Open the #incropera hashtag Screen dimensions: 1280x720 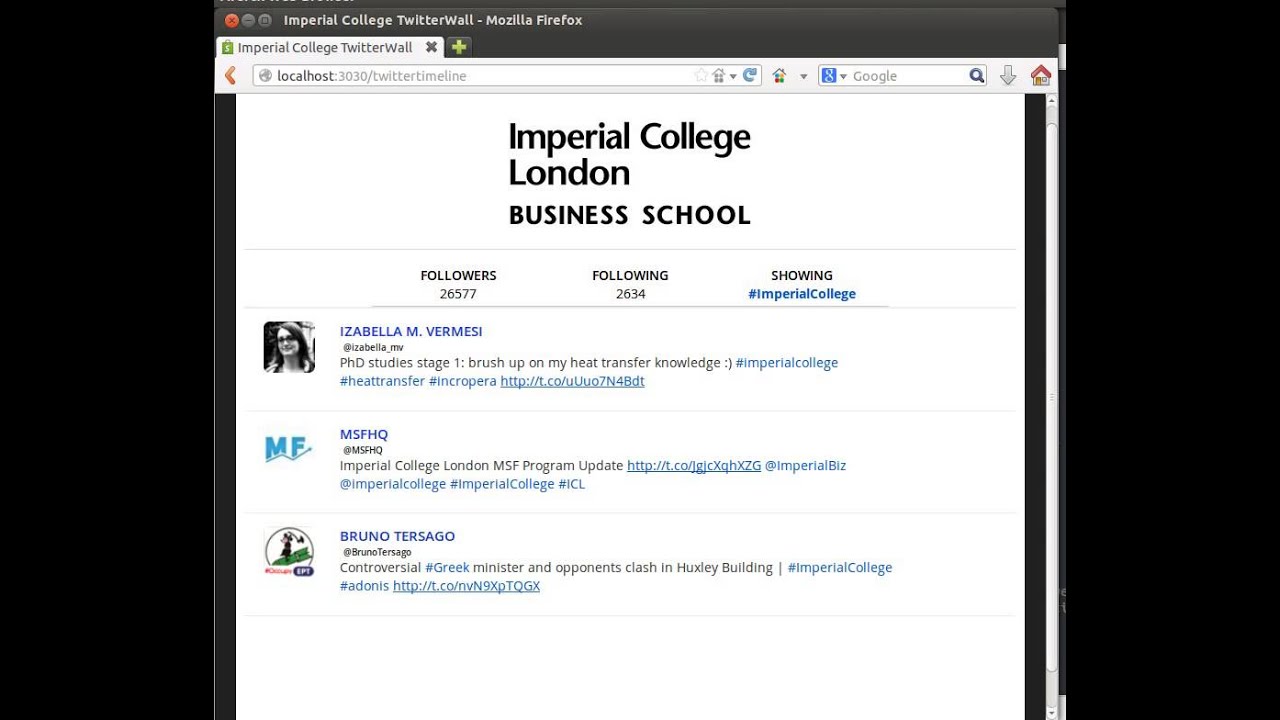pyautogui.click(x=462, y=381)
